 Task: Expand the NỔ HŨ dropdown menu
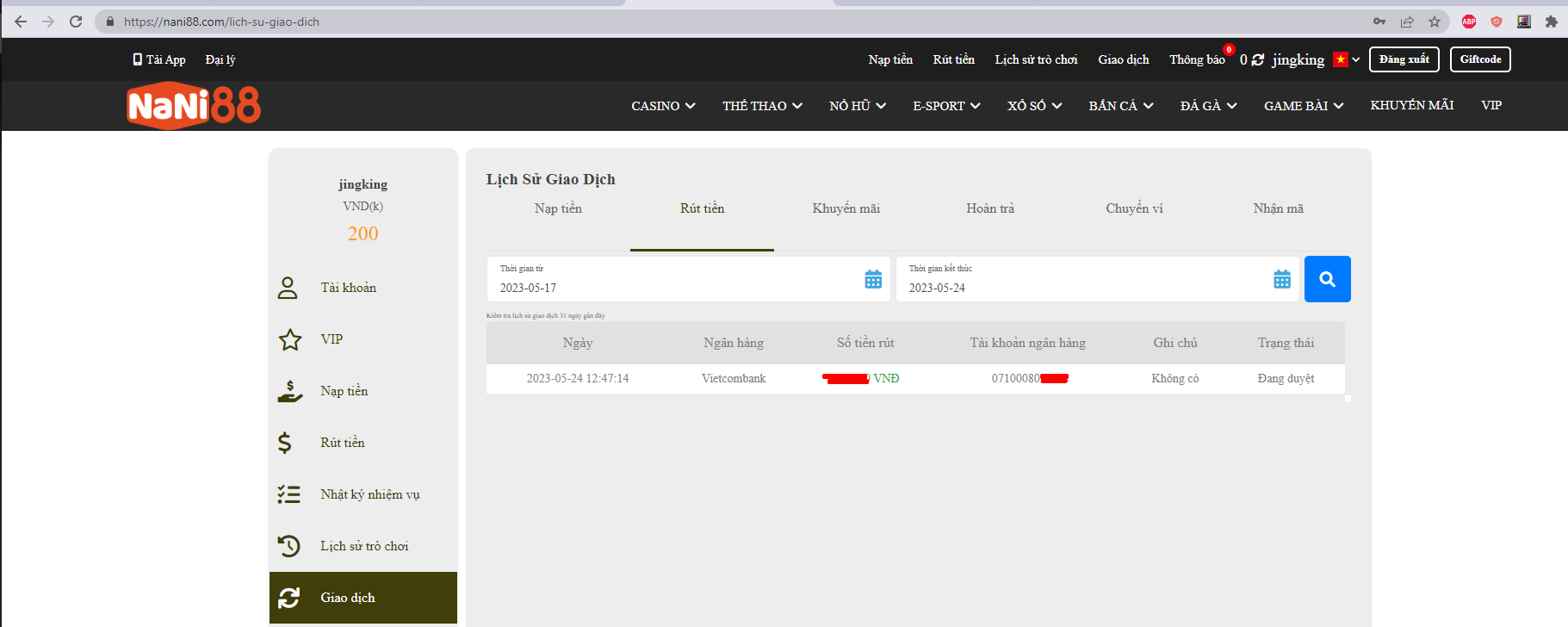tap(858, 106)
